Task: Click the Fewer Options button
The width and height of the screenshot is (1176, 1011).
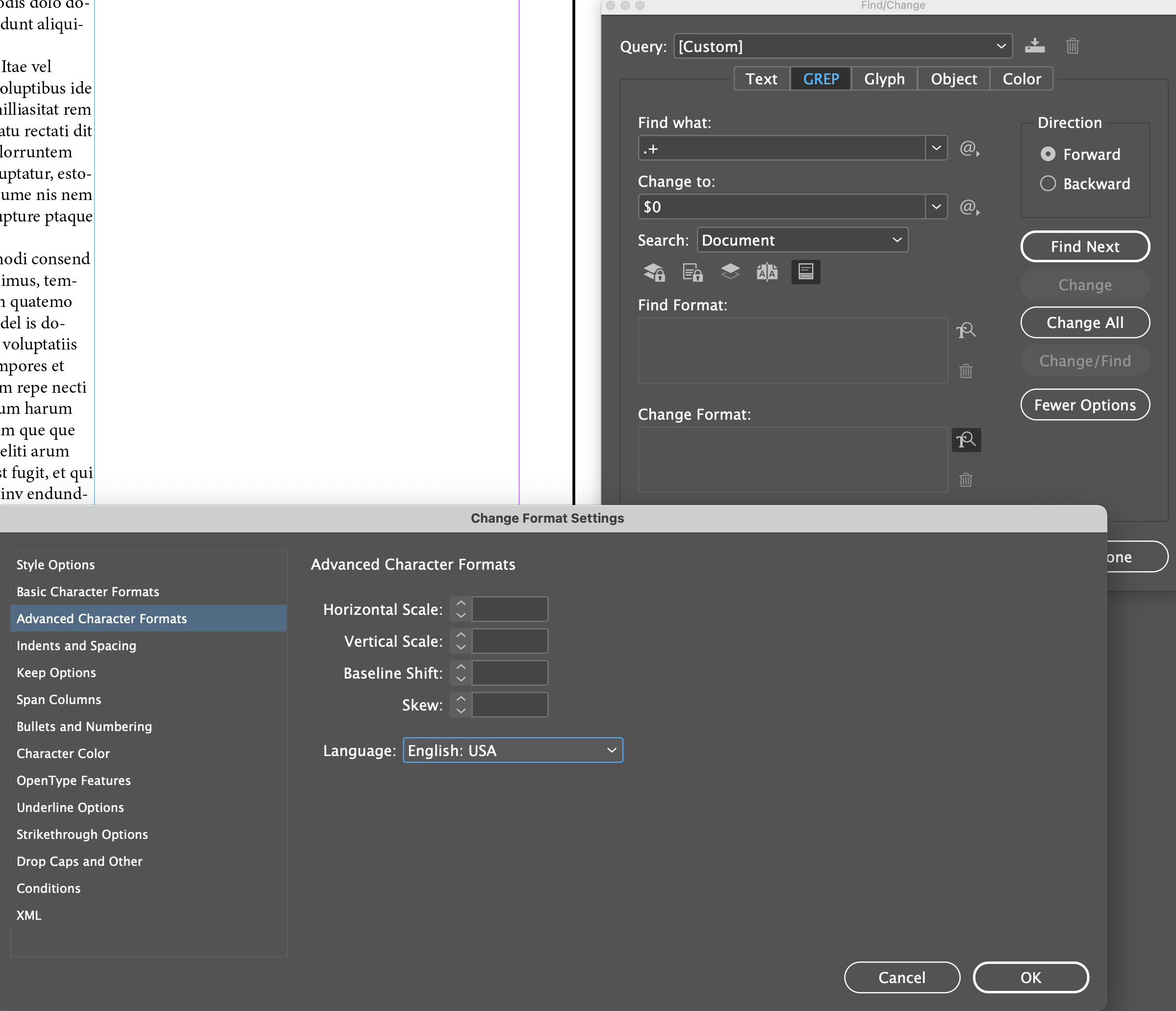Action: [1085, 404]
